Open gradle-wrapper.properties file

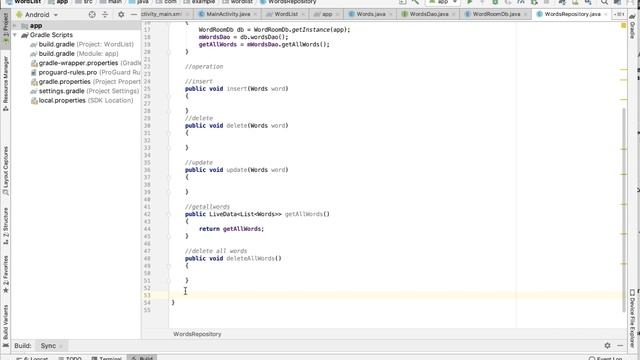pos(86,63)
